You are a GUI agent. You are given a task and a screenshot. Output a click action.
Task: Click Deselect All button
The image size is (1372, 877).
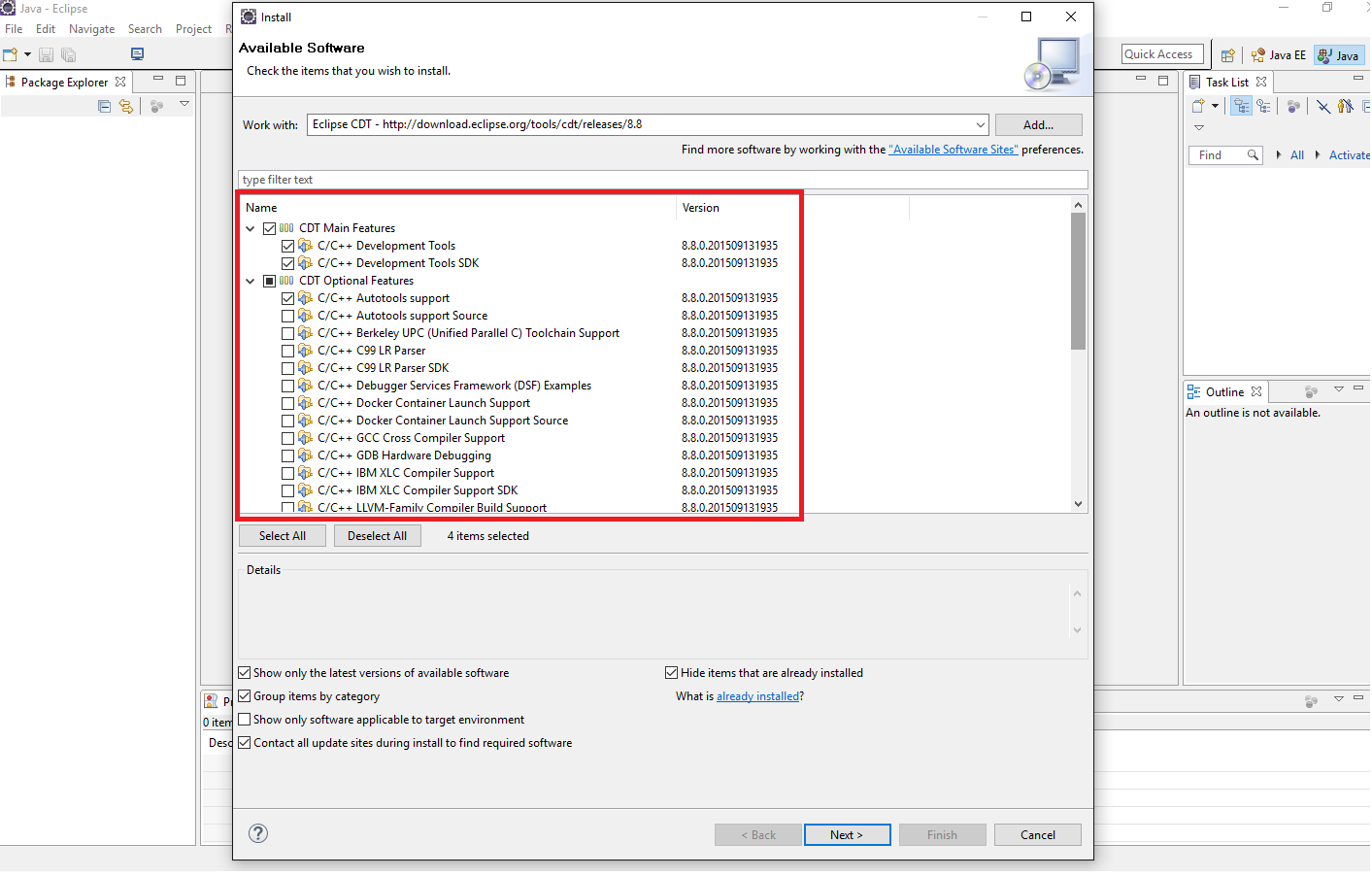[377, 536]
